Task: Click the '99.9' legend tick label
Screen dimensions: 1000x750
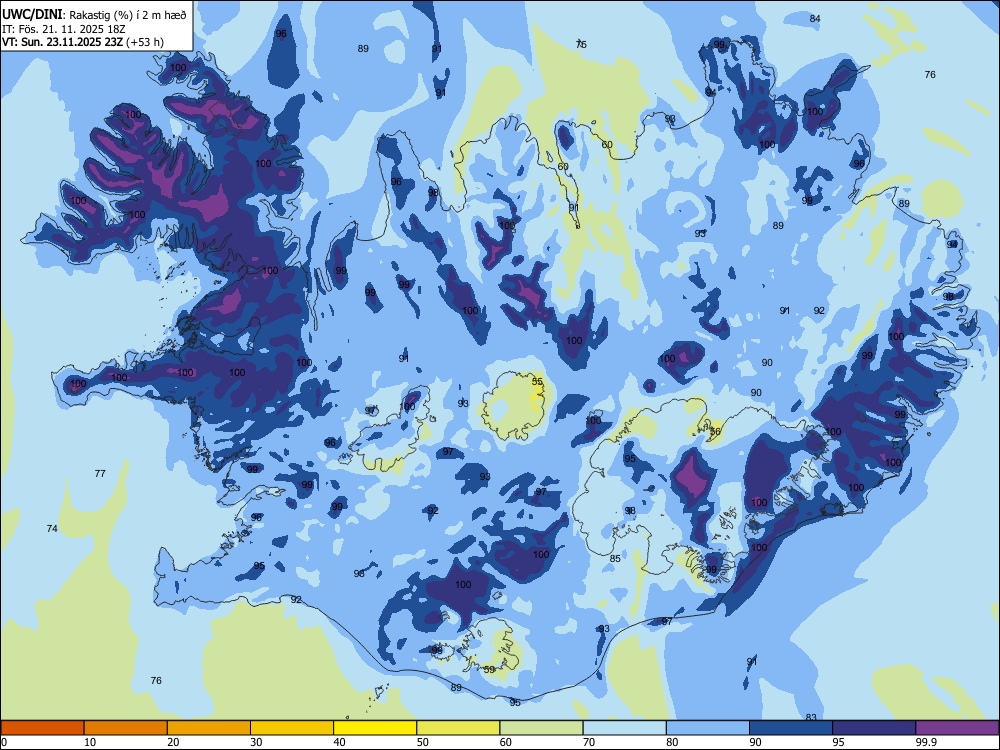Action: [926, 742]
